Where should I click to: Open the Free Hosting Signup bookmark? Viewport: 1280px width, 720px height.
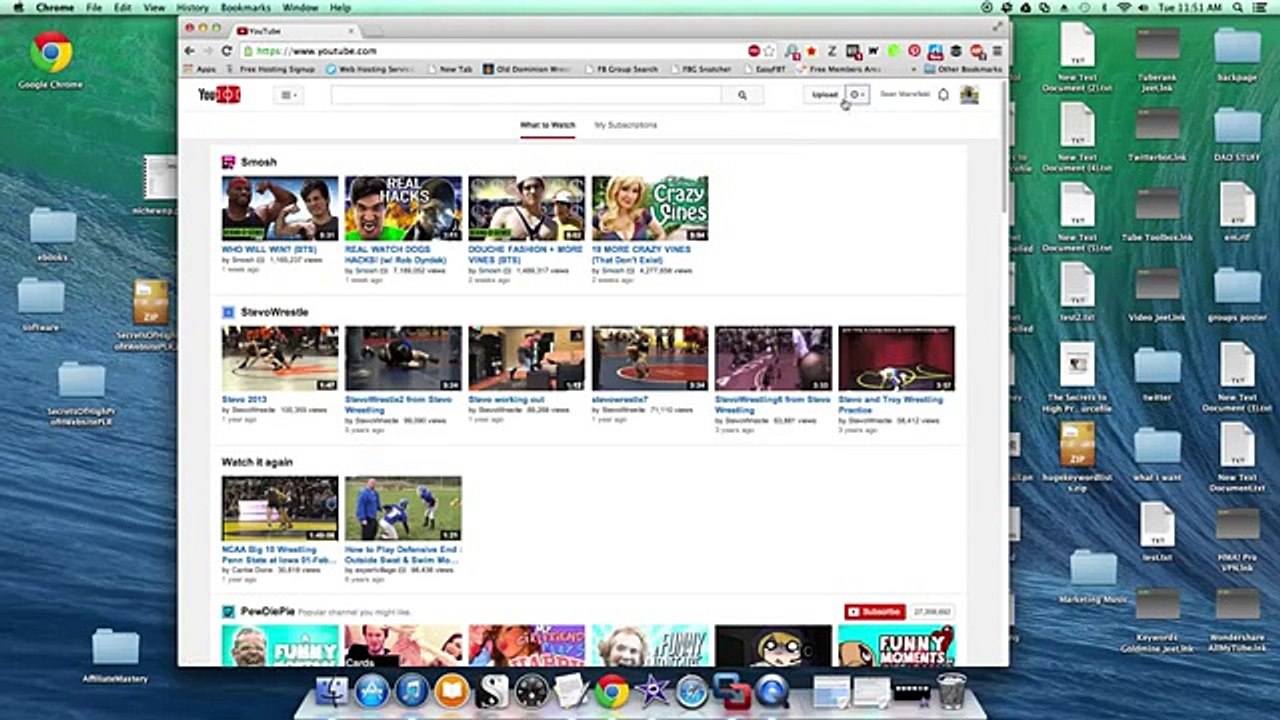point(270,69)
